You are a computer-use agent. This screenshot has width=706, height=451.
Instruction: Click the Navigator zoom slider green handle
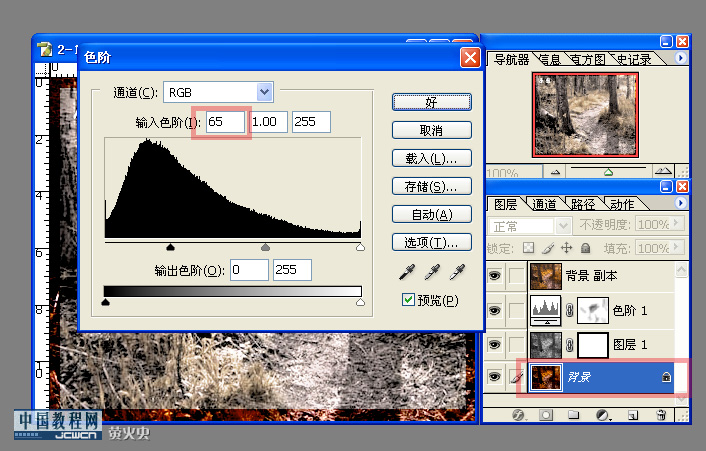click(608, 172)
